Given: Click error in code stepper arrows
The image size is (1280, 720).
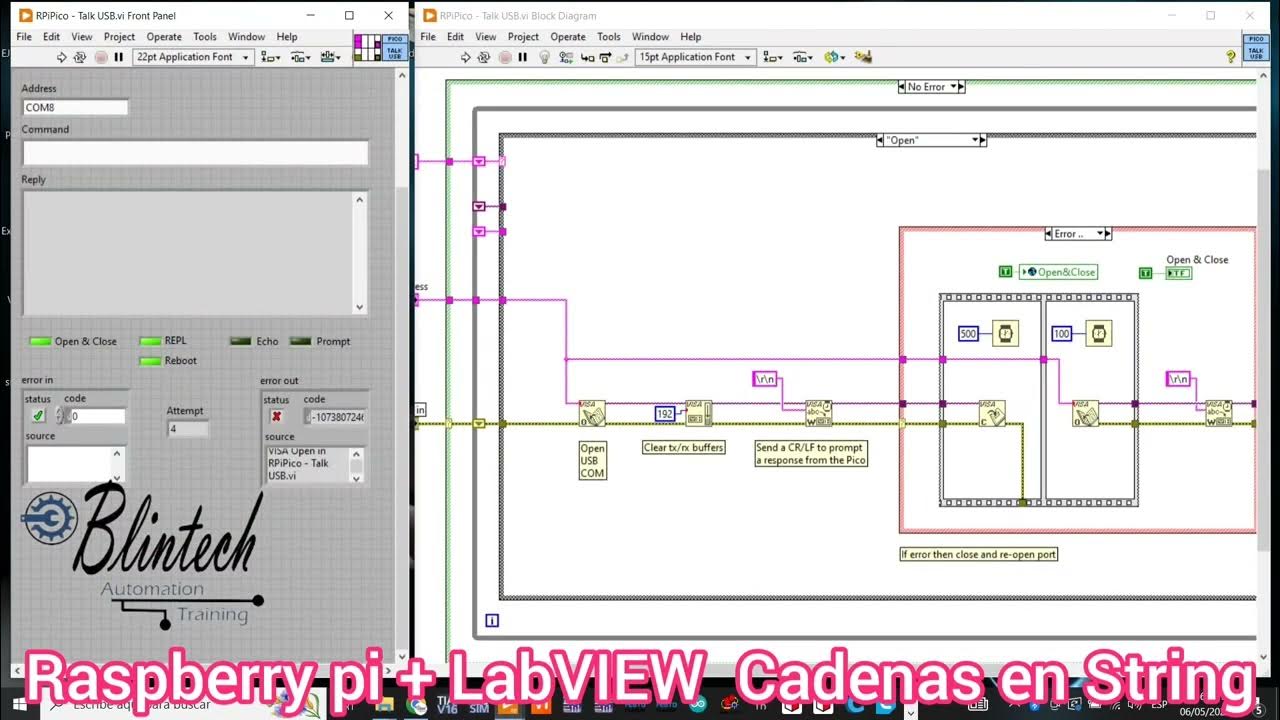Looking at the screenshot, I should click(x=61, y=416).
